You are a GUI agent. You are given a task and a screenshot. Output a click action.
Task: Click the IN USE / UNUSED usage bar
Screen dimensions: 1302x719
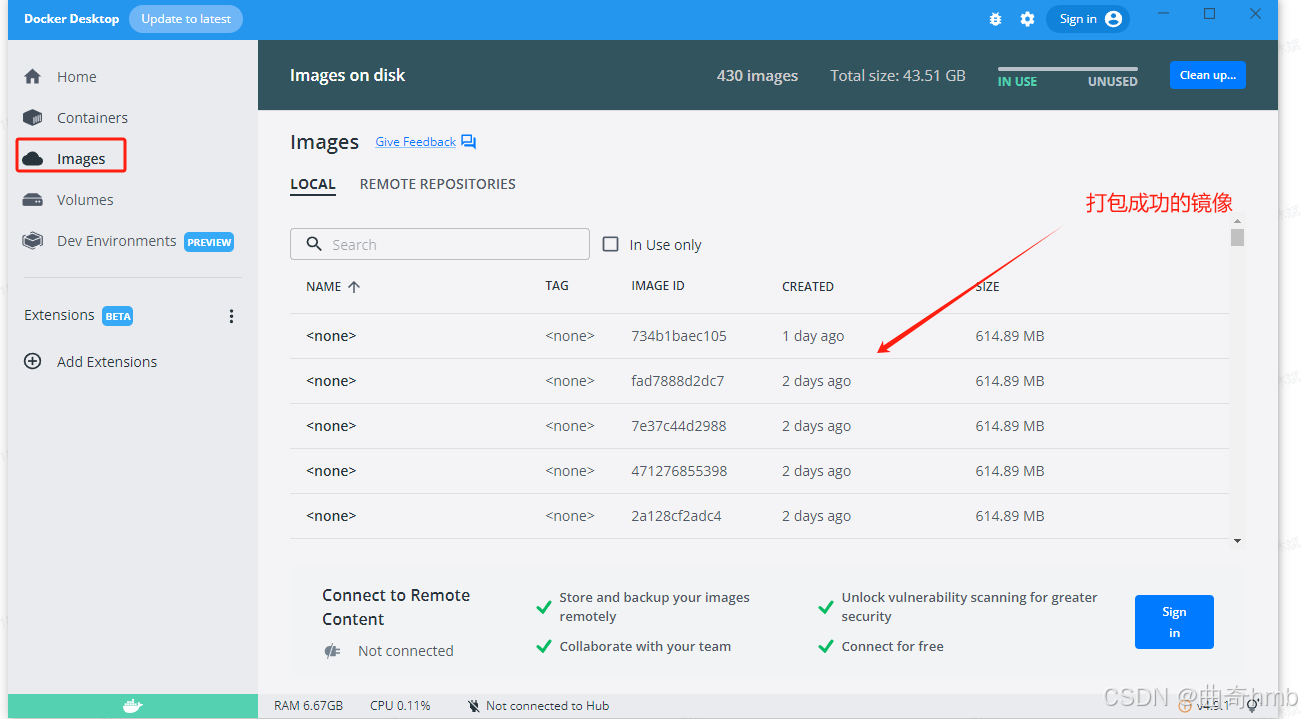click(x=1068, y=76)
